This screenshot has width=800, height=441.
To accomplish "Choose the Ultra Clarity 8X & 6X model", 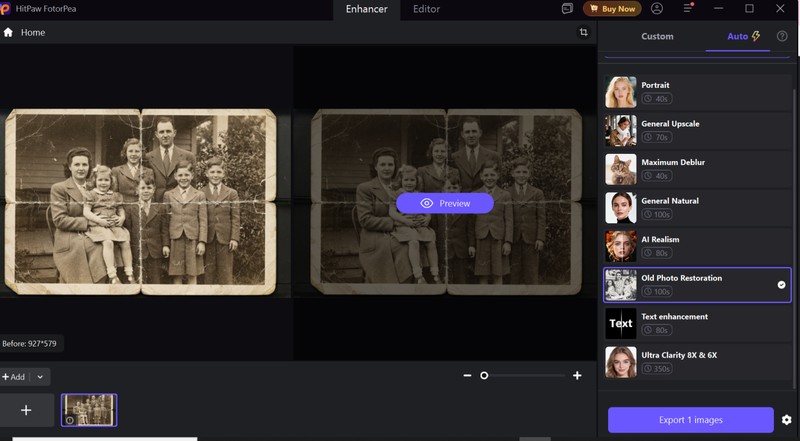I will pyautogui.click(x=697, y=362).
